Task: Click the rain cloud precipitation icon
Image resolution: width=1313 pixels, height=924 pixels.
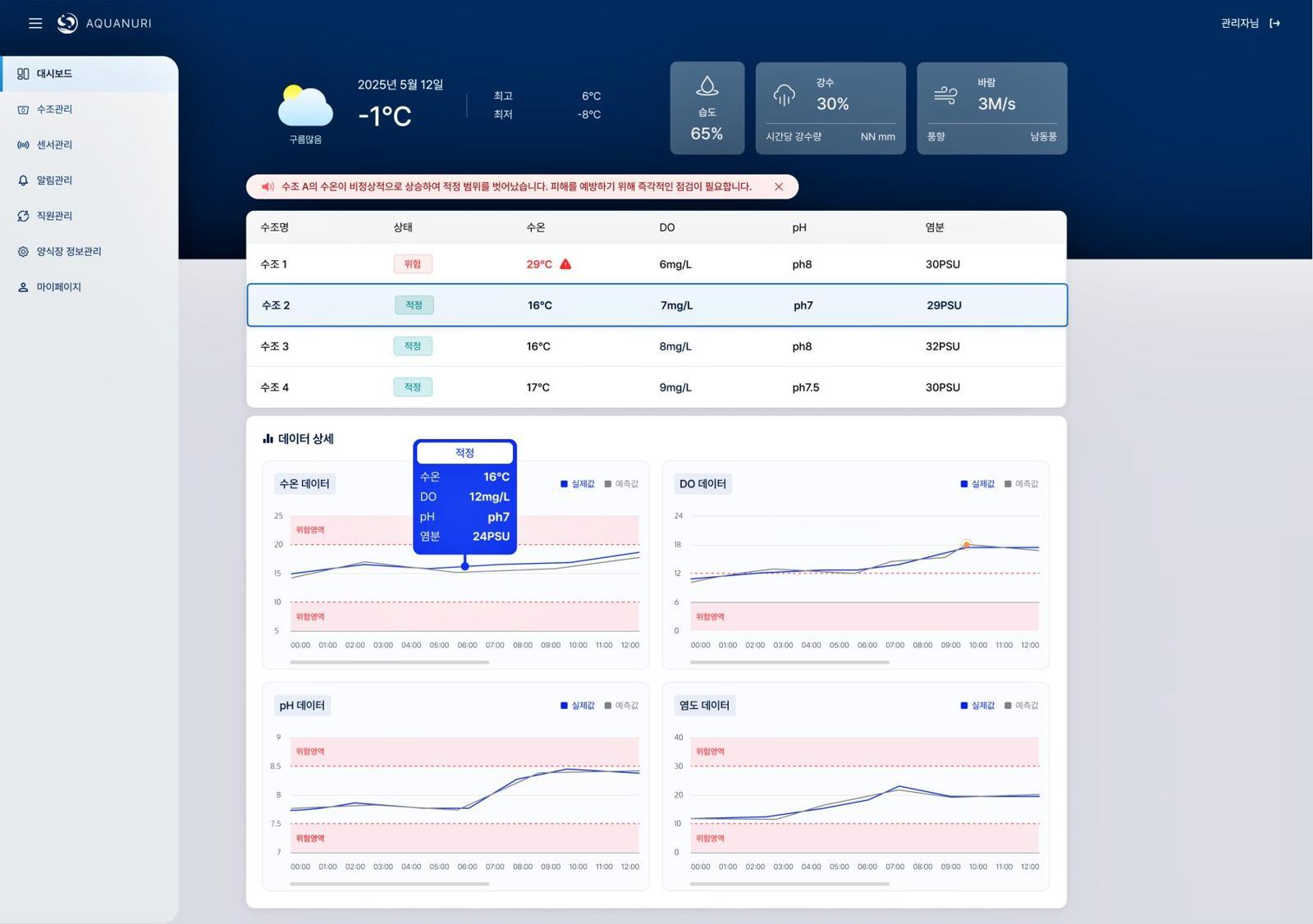Action: point(785,95)
